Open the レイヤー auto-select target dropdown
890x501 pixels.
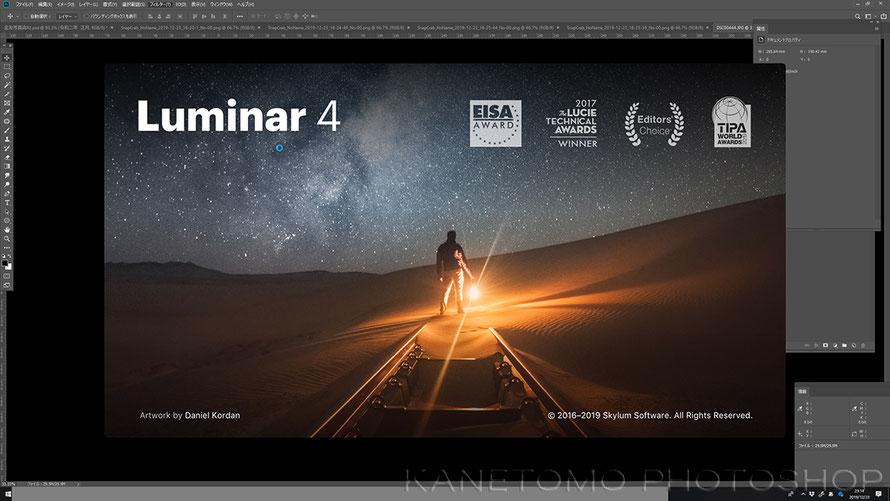tap(67, 16)
